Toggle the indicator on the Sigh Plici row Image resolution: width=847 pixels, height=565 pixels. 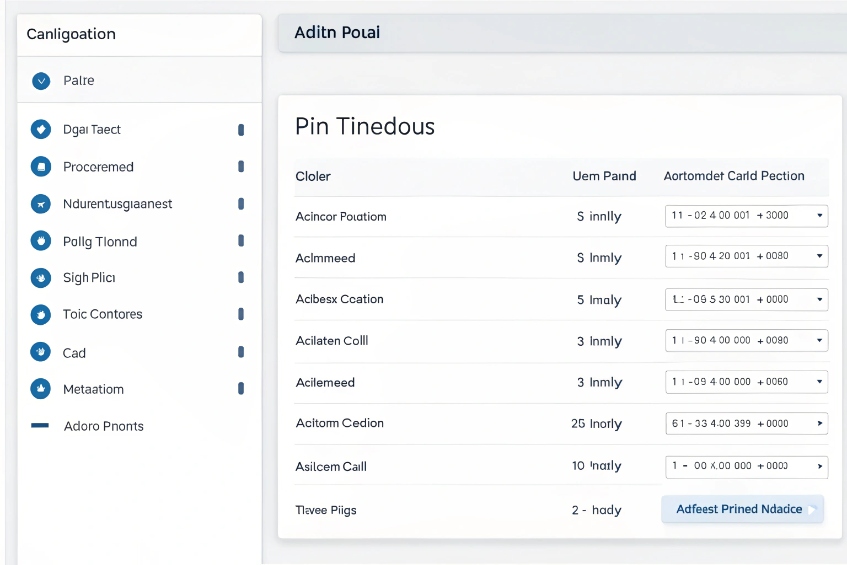point(241,277)
